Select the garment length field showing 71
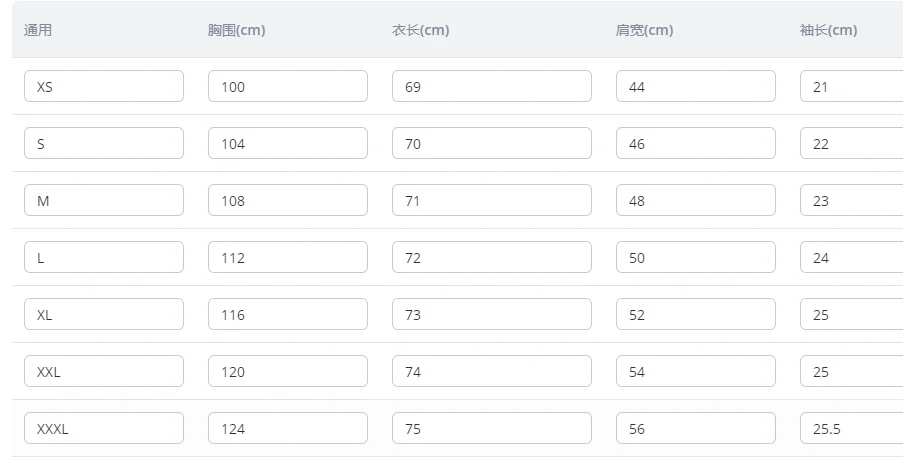Viewport: 903px width, 460px height. [x=492, y=200]
